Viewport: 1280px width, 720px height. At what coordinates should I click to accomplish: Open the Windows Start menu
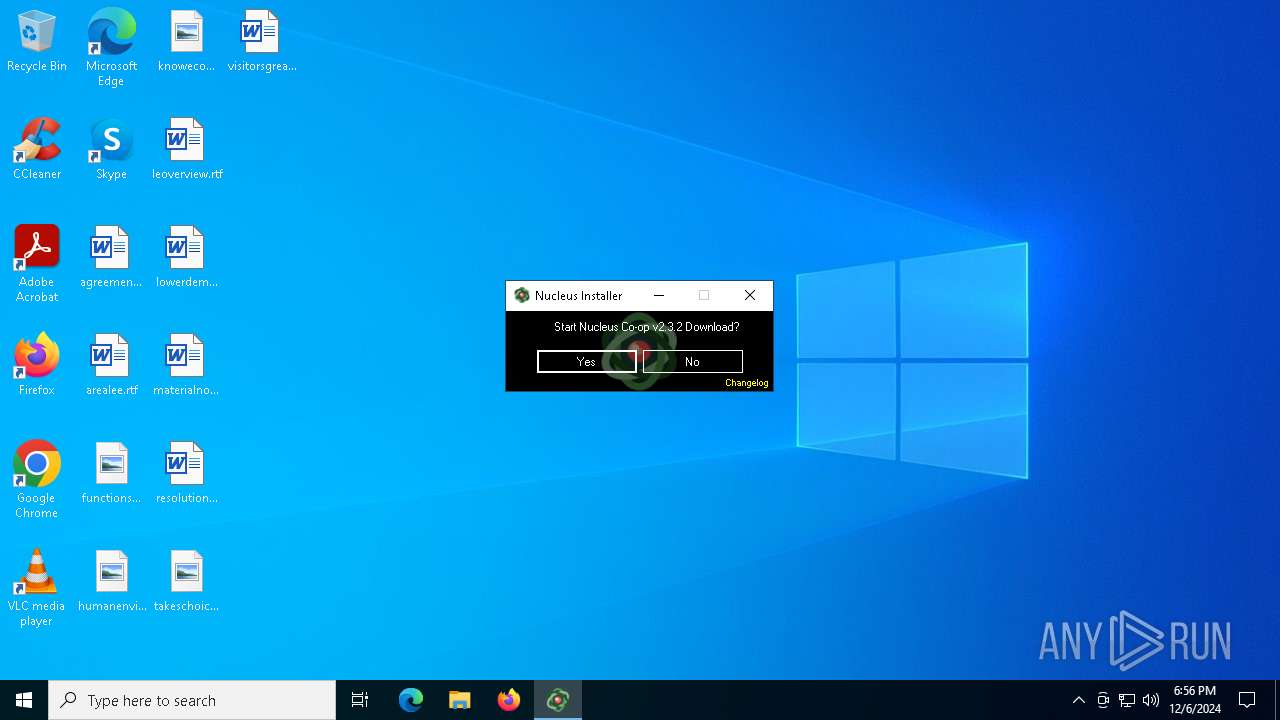(24, 700)
